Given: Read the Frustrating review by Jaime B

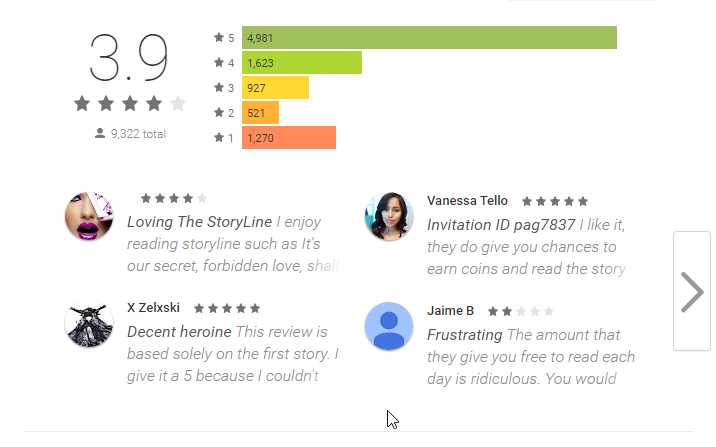Looking at the screenshot, I should point(530,356).
